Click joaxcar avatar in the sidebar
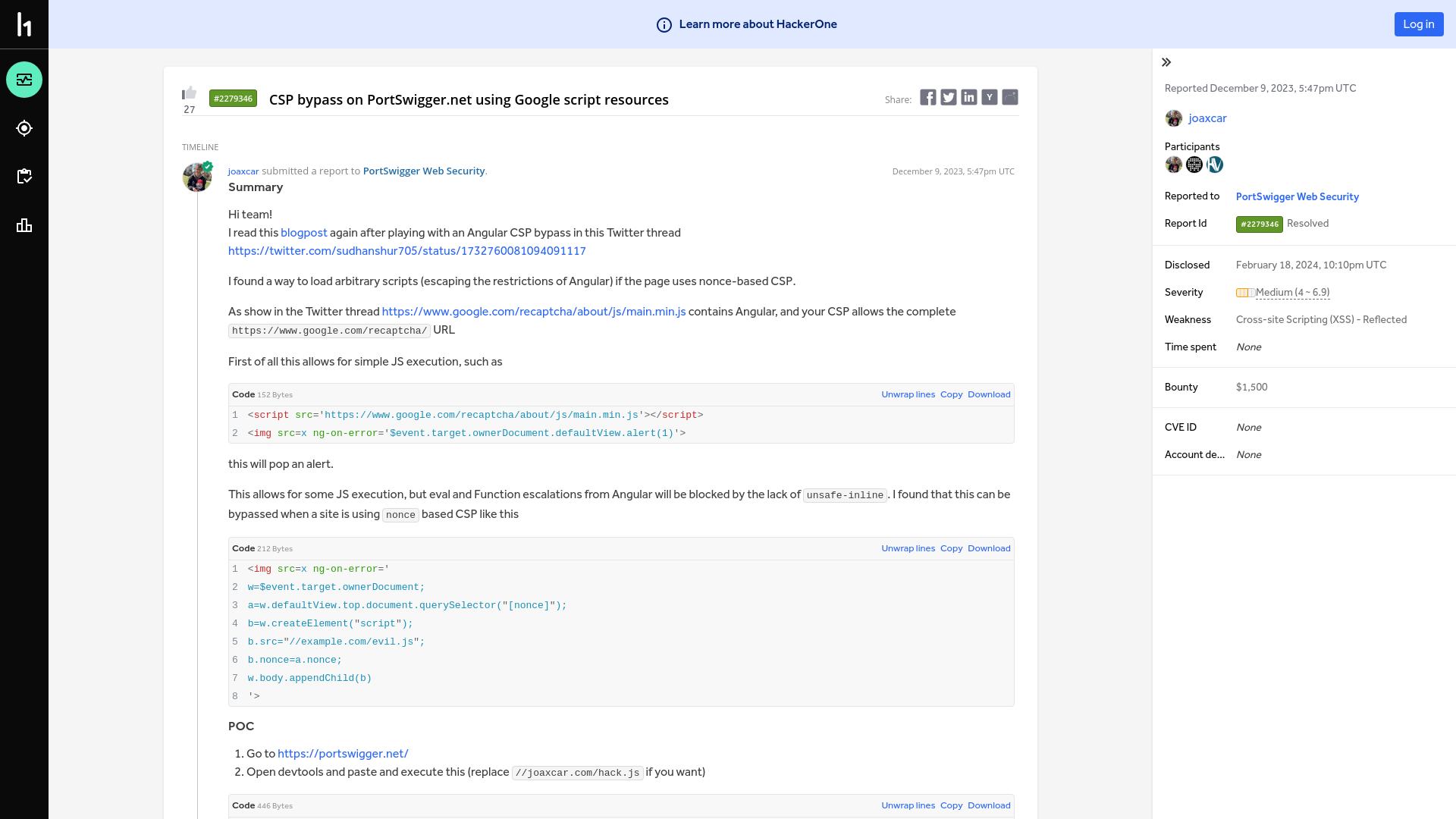Screen dimensions: 1456x819 point(1174,118)
